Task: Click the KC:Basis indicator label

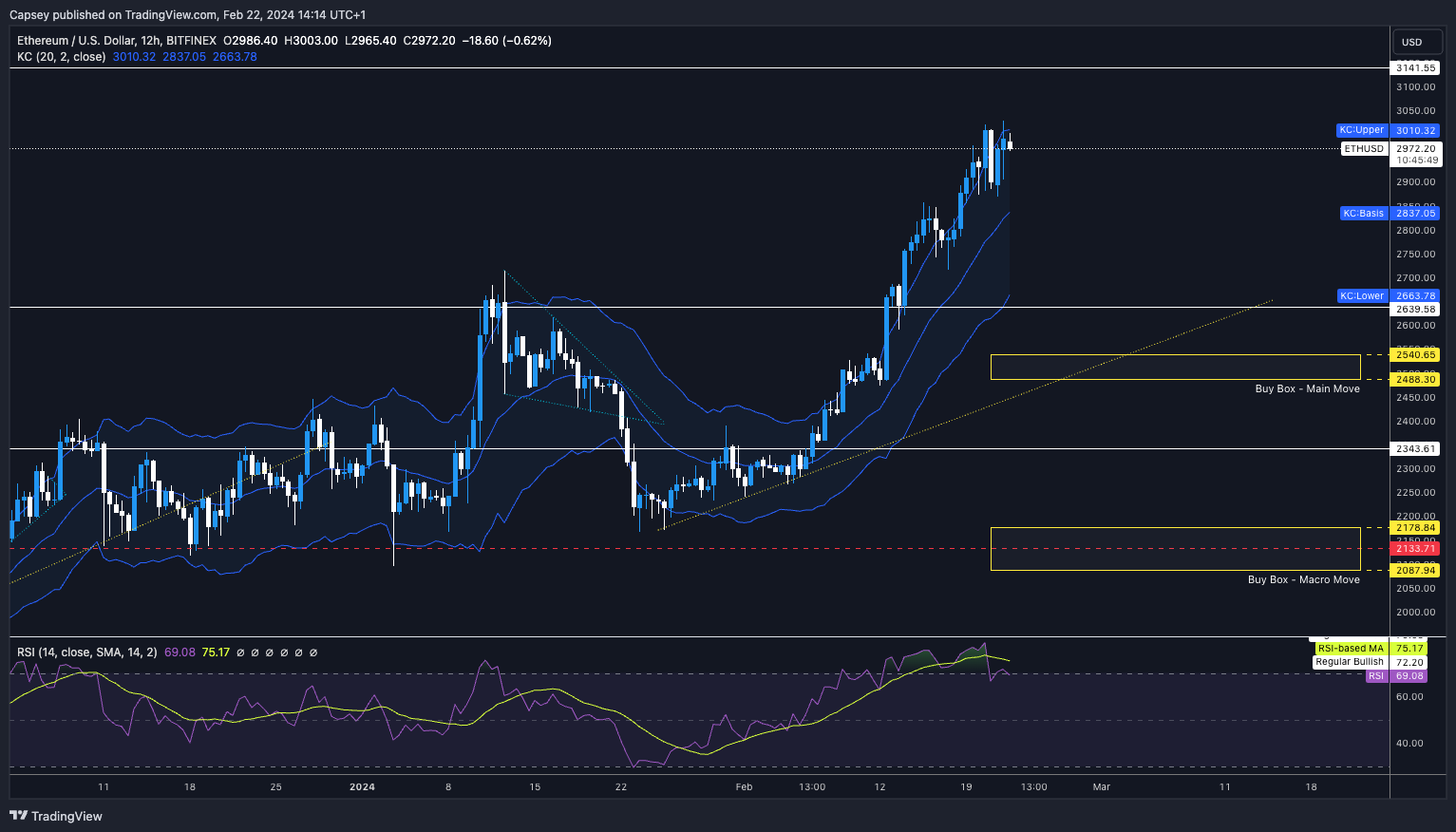Action: tap(1363, 214)
